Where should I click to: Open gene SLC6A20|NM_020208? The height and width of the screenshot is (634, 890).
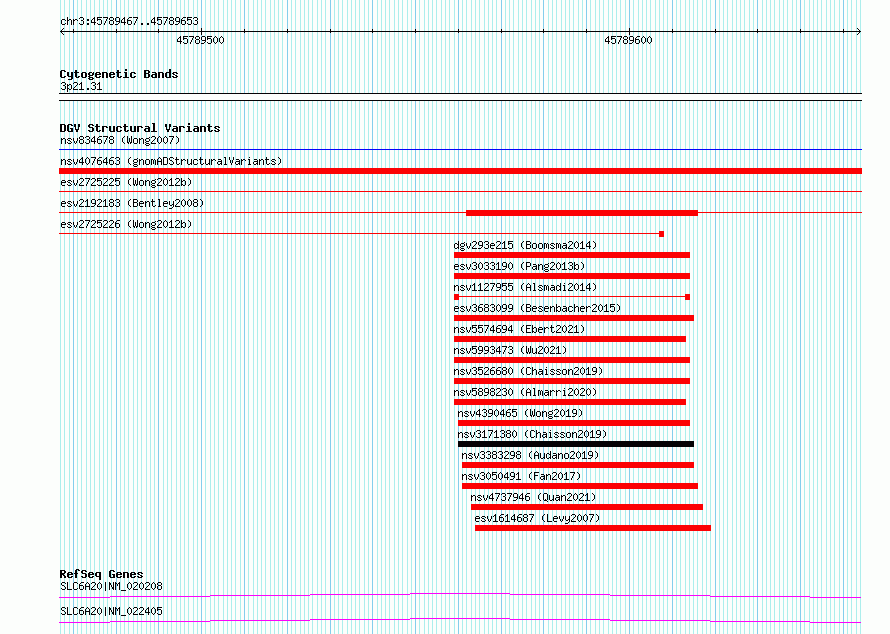(111, 586)
